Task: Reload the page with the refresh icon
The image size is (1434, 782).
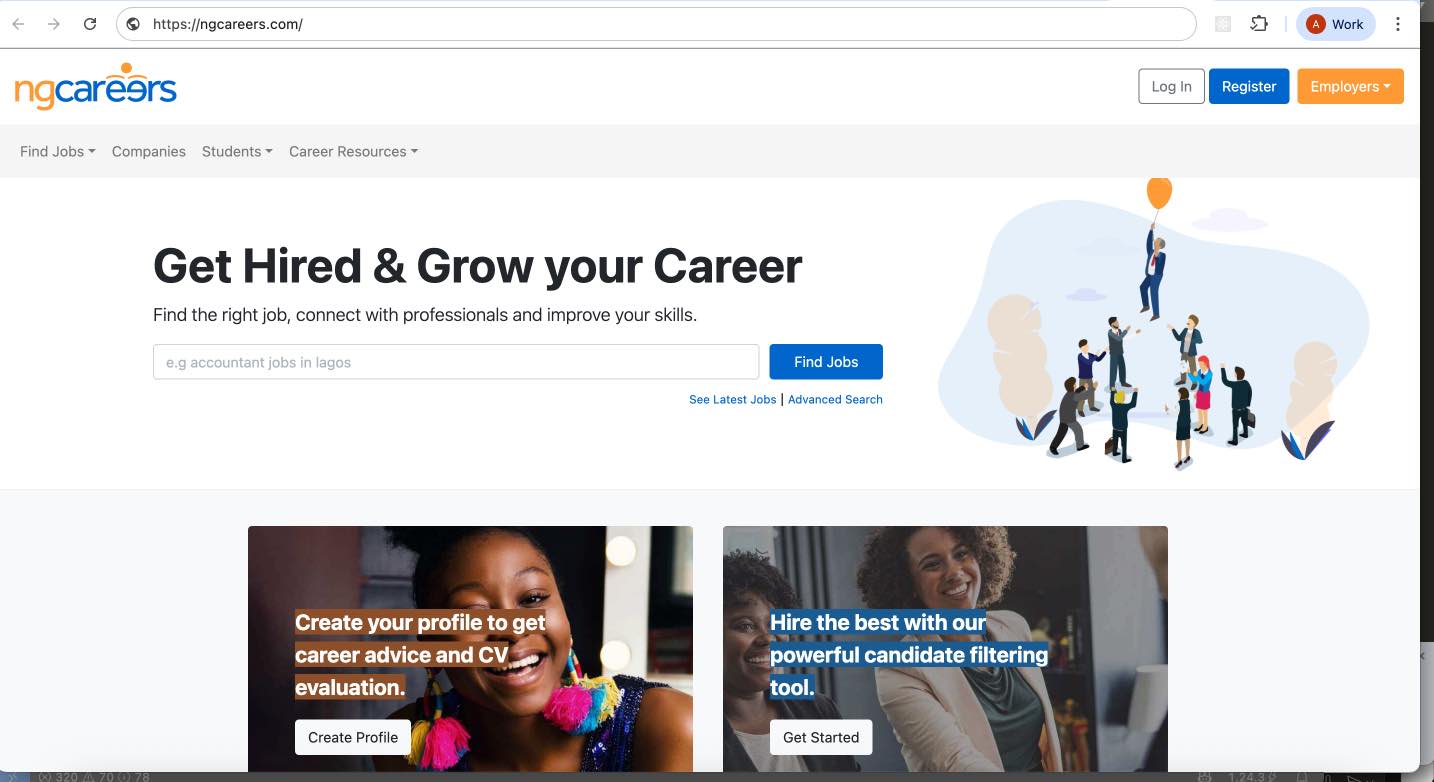Action: click(x=90, y=24)
